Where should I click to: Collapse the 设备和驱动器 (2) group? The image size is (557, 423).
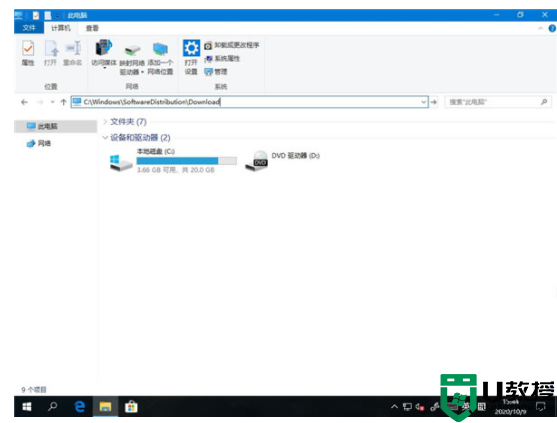point(105,137)
